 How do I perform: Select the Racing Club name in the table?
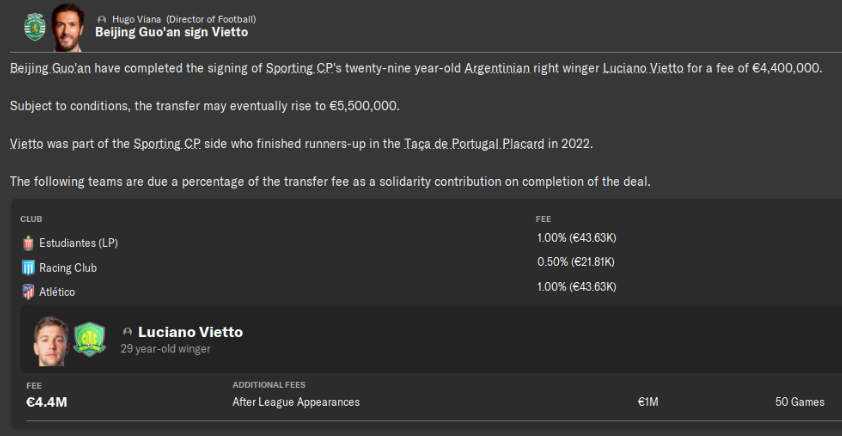point(68,268)
